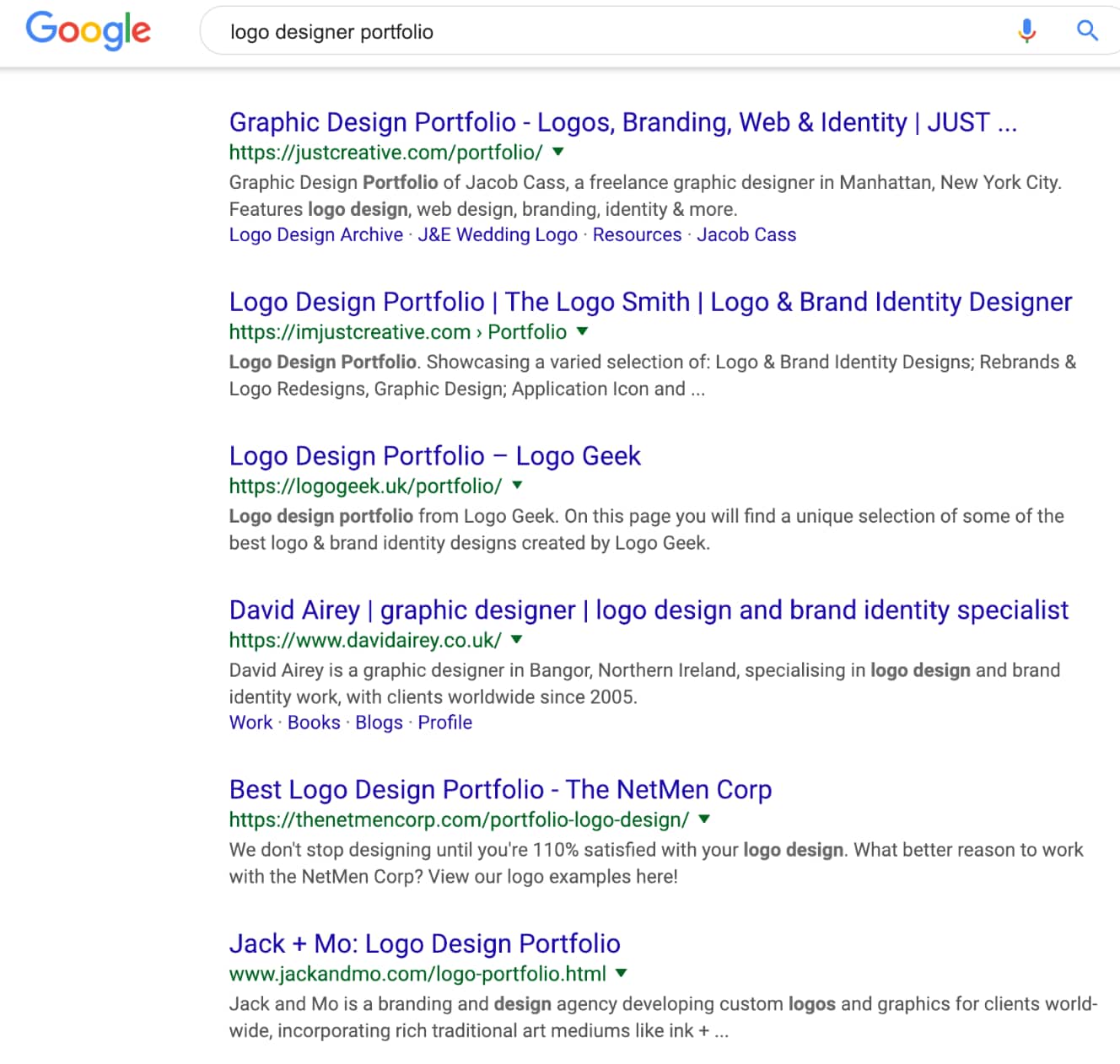
Task: Open the dropdown arrow beside justcreative.com URL
Action: click(x=557, y=152)
